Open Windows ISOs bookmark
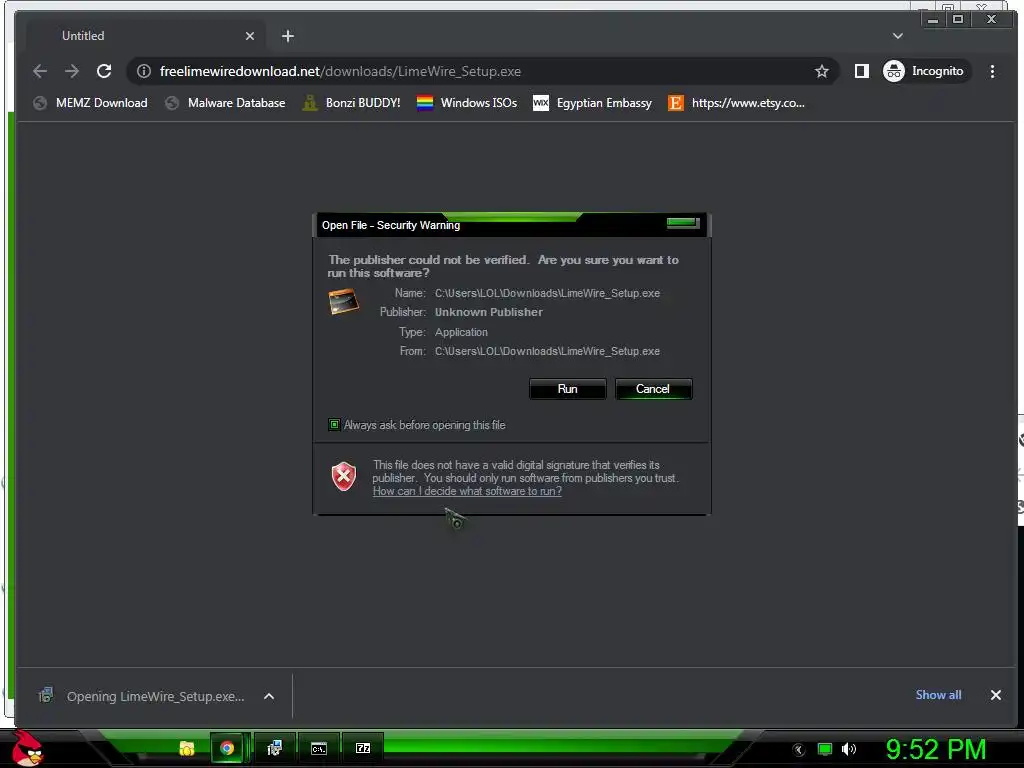Viewport: 1024px width, 768px height. coord(467,103)
